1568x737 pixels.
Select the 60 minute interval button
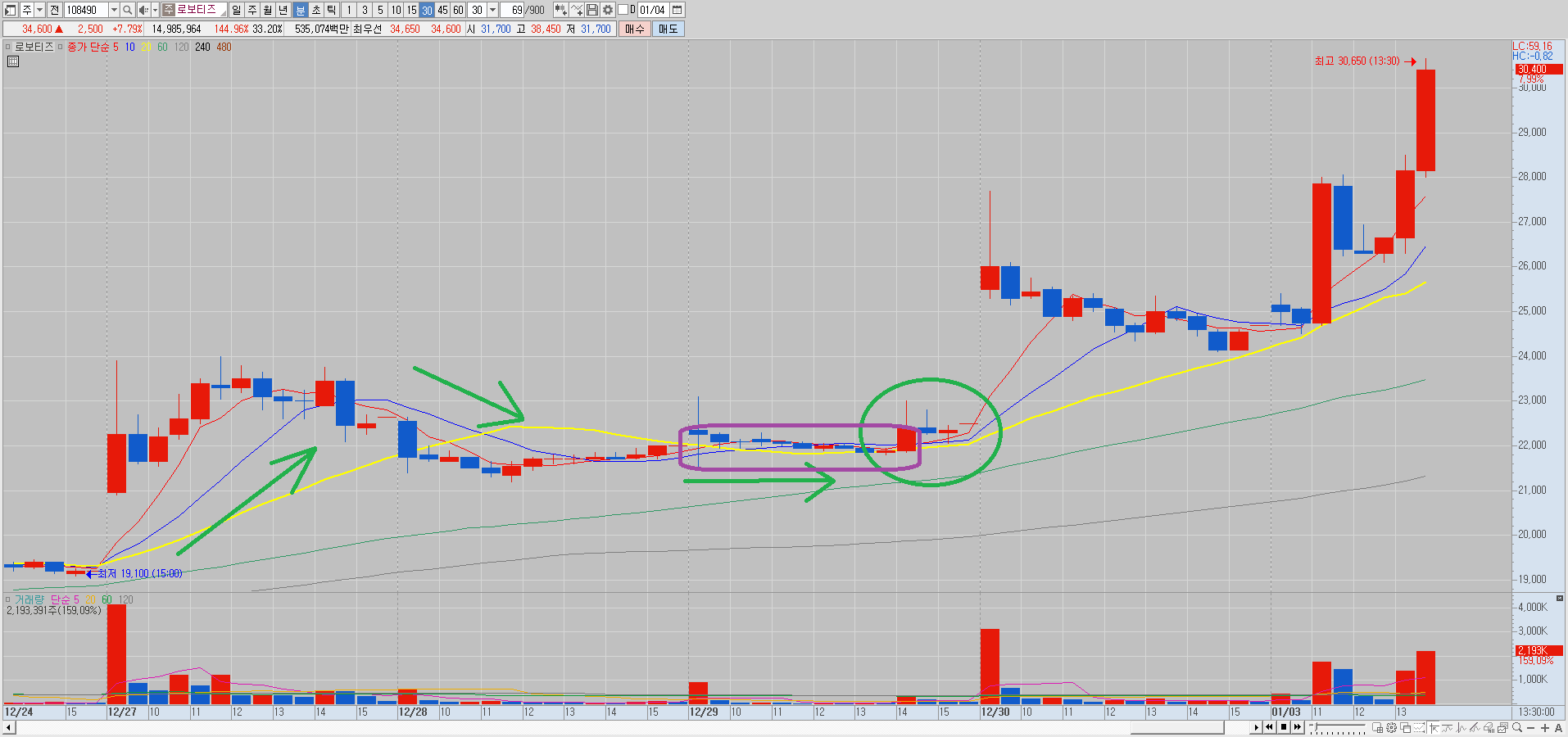(458, 10)
